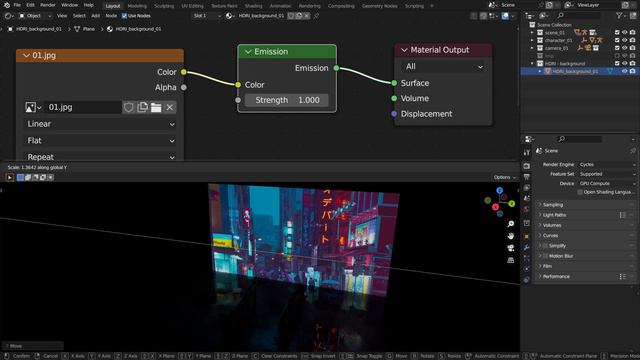Click the Plane breadcrumb

point(85,29)
